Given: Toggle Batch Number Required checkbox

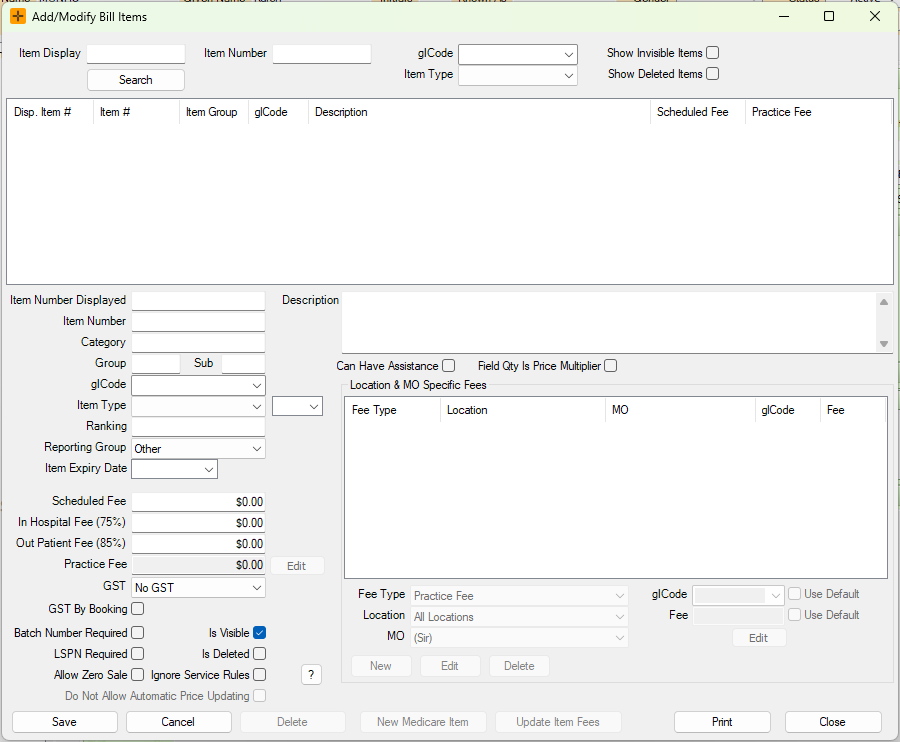Looking at the screenshot, I should (138, 633).
